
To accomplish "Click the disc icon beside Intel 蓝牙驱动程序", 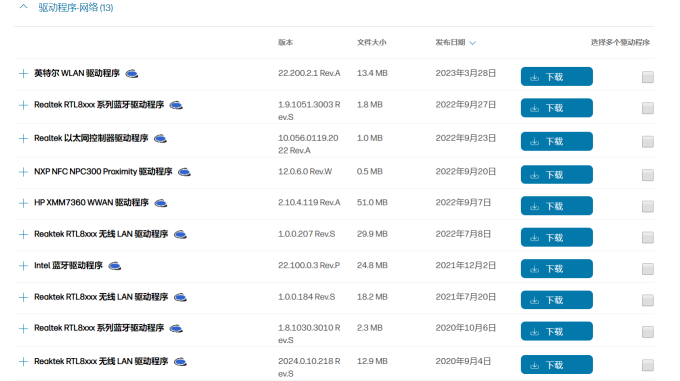I will click(114, 266).
